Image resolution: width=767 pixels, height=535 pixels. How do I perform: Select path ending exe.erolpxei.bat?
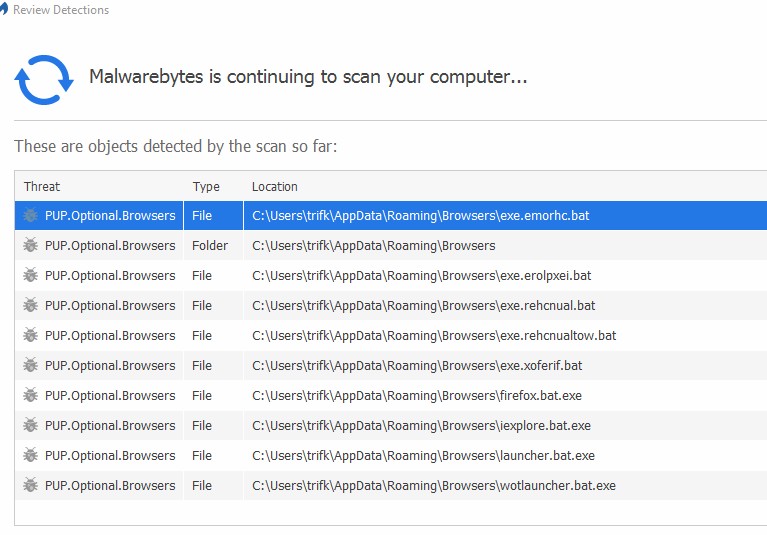[x=422, y=276]
